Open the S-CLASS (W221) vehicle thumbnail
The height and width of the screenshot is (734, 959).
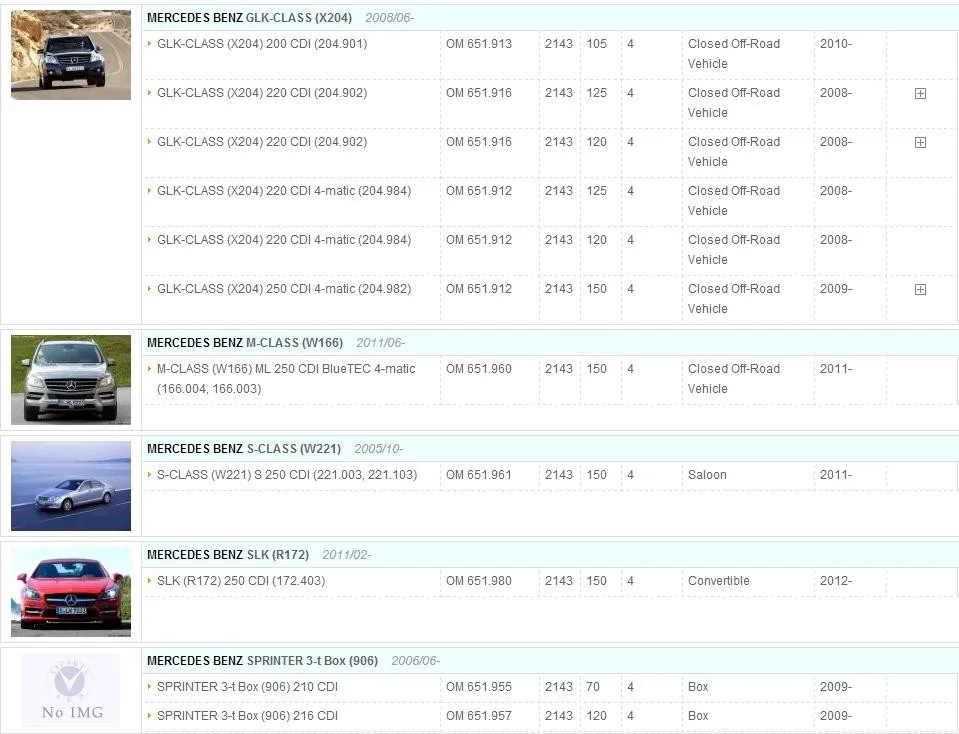click(71, 486)
